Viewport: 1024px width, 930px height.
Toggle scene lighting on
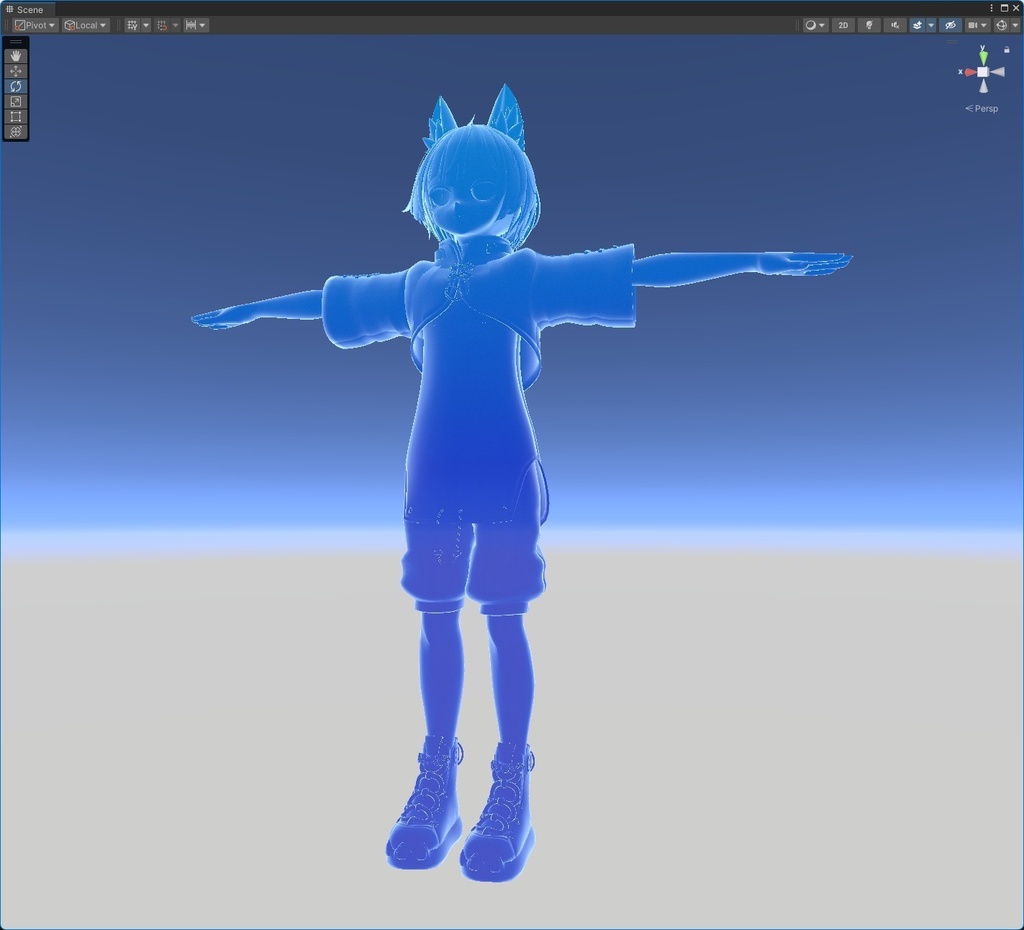coord(869,25)
